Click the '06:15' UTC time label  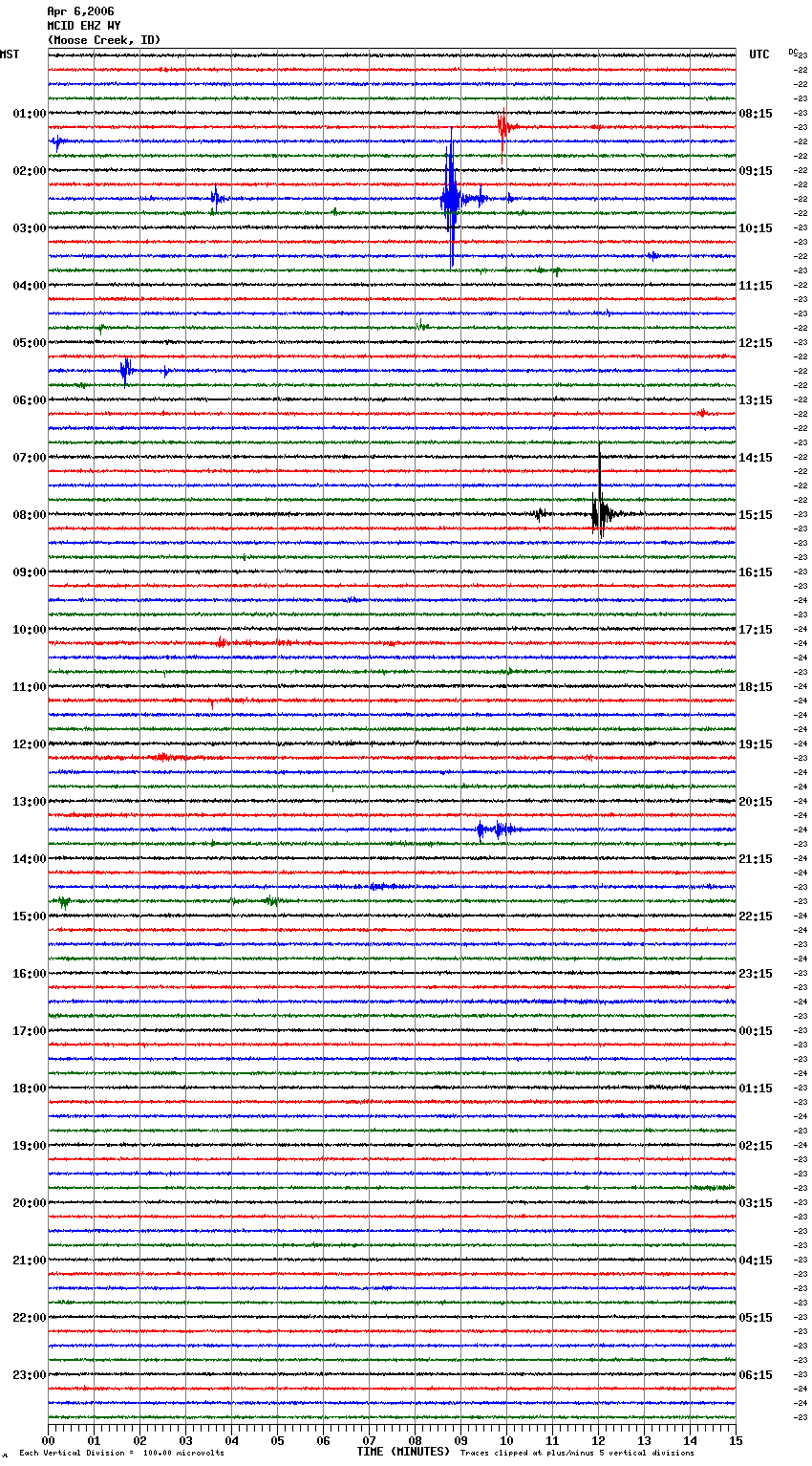click(x=756, y=1375)
